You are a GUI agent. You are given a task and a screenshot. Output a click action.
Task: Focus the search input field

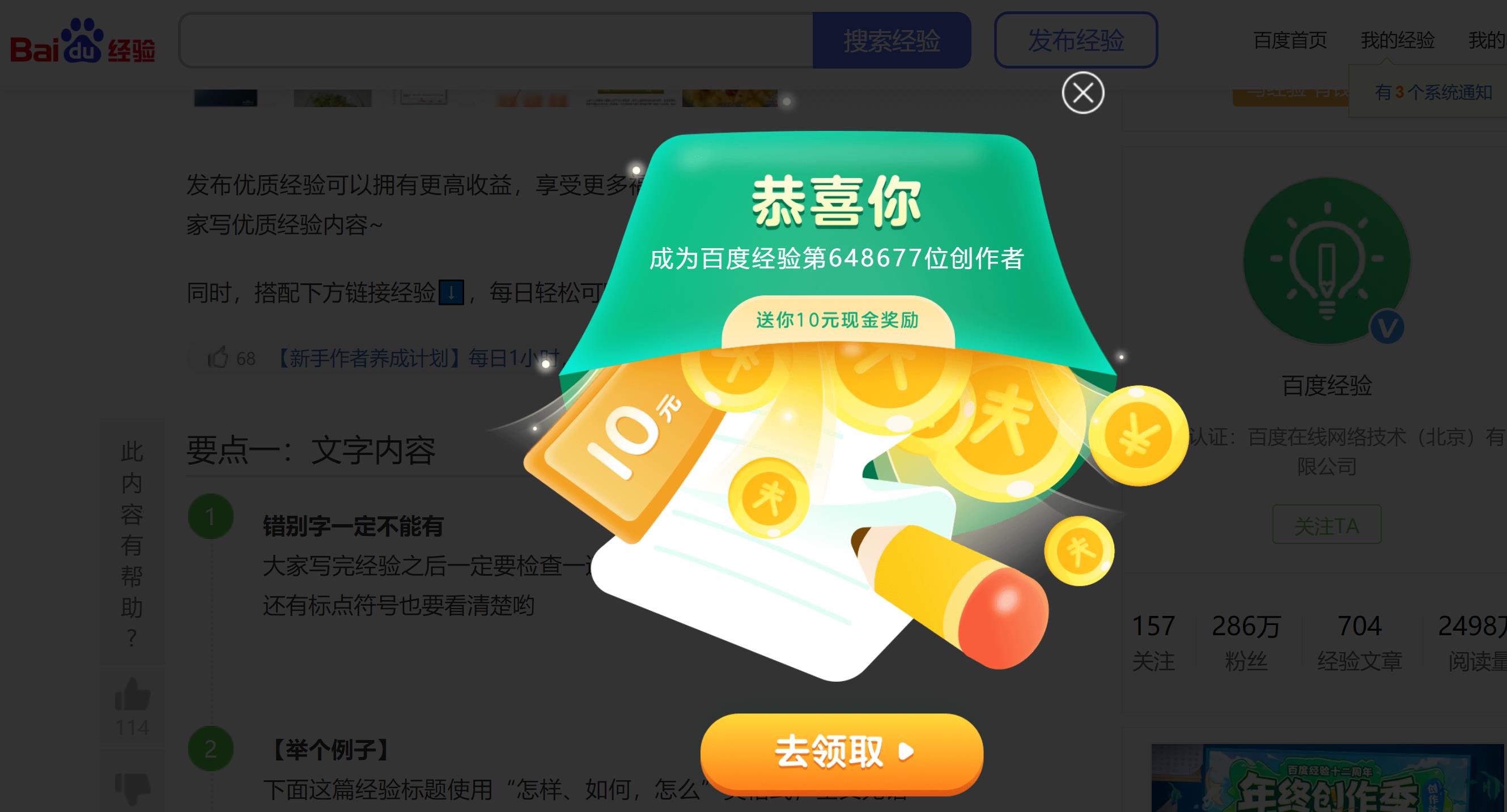(496, 40)
